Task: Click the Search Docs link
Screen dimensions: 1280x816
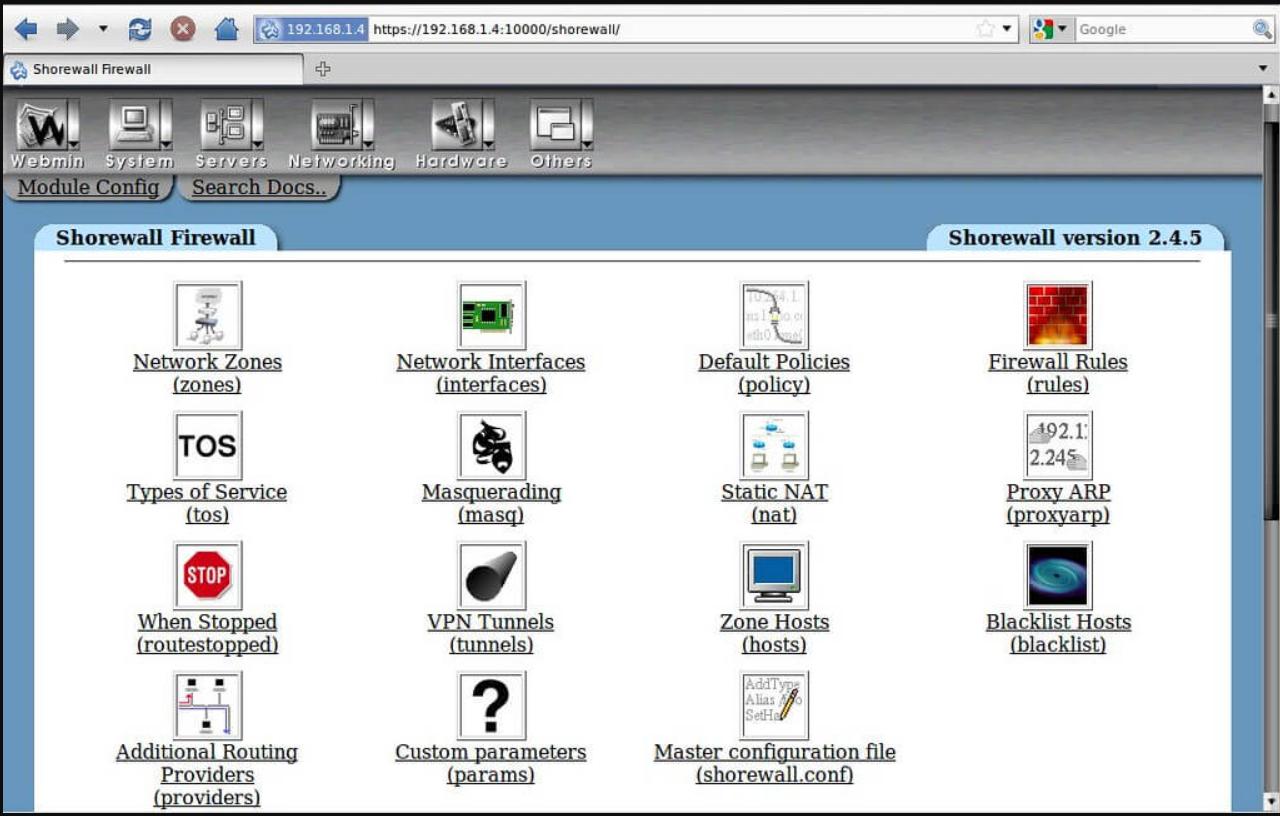Action: point(259,187)
